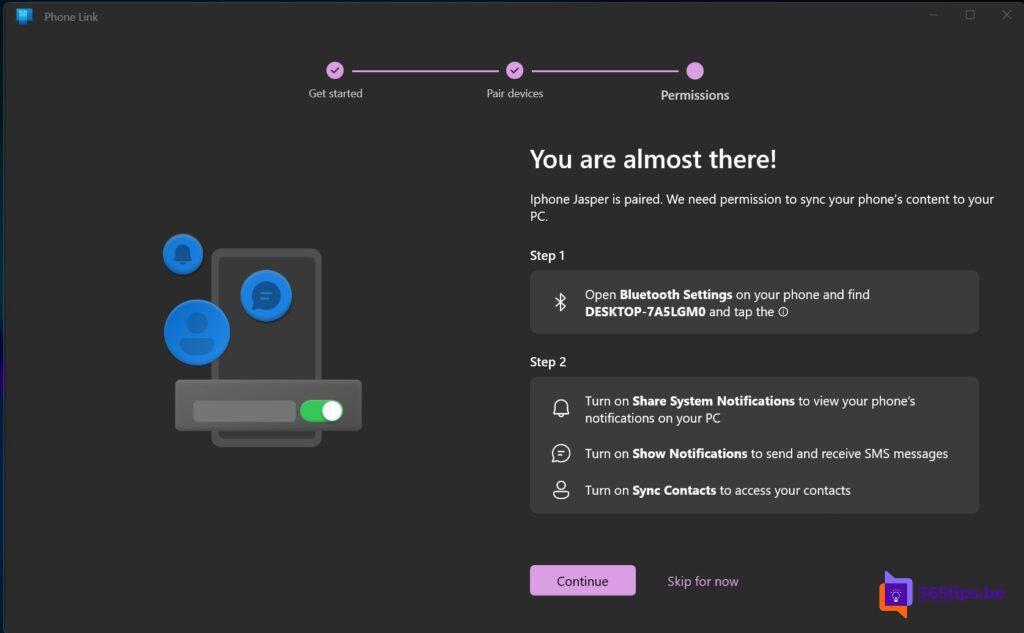1024x633 pixels.
Task: Click the chat icon beside Show Notifications
Action: click(561, 453)
